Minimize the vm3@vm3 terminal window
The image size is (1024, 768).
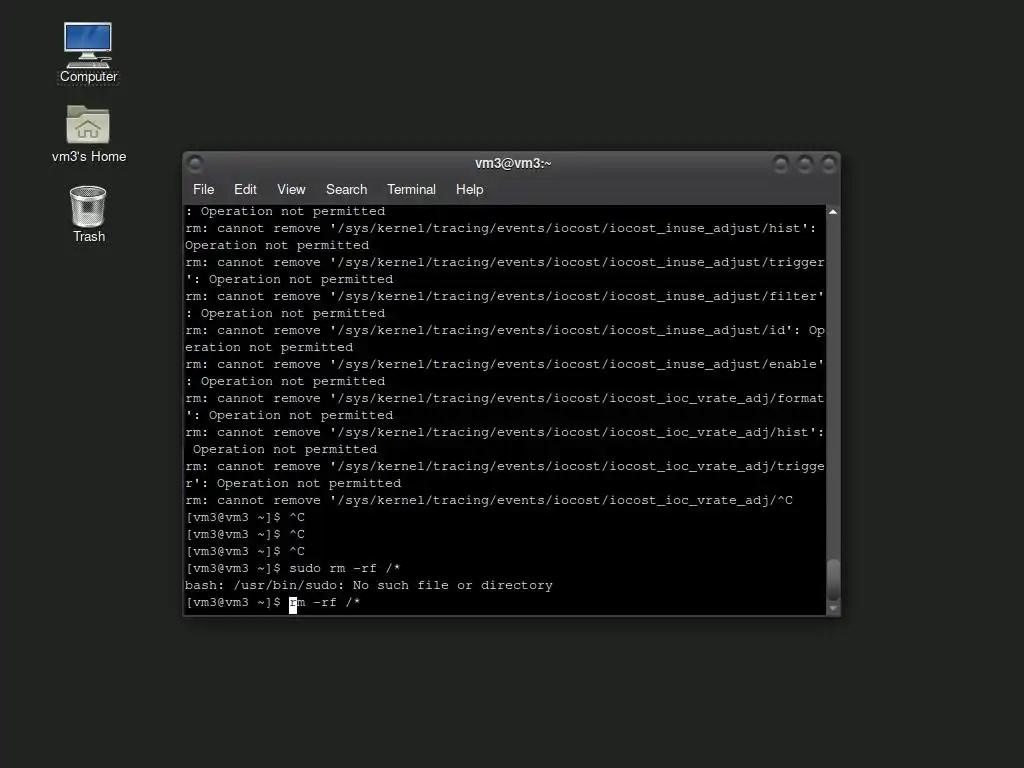(x=780, y=163)
